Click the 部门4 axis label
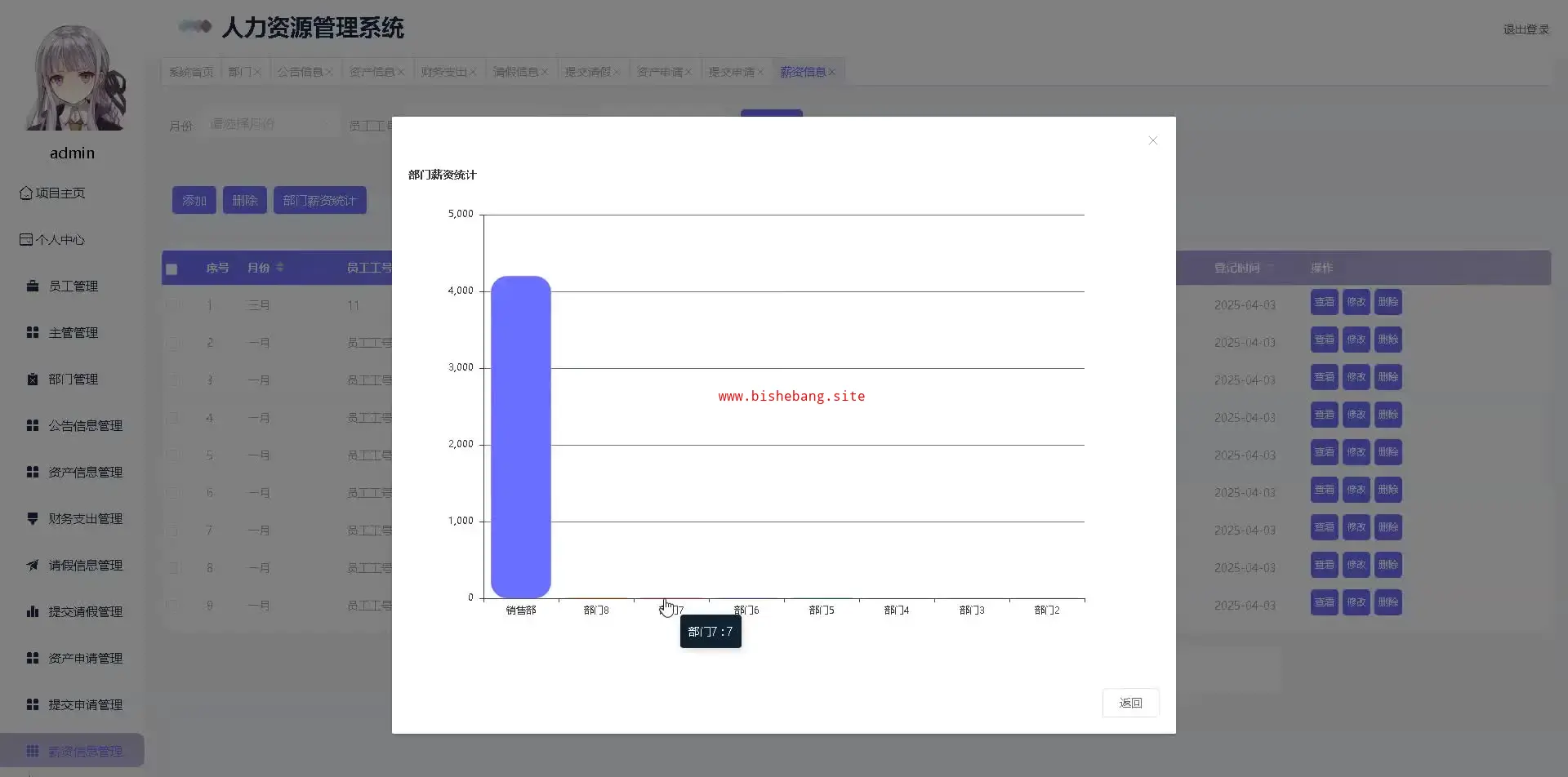 [x=897, y=610]
